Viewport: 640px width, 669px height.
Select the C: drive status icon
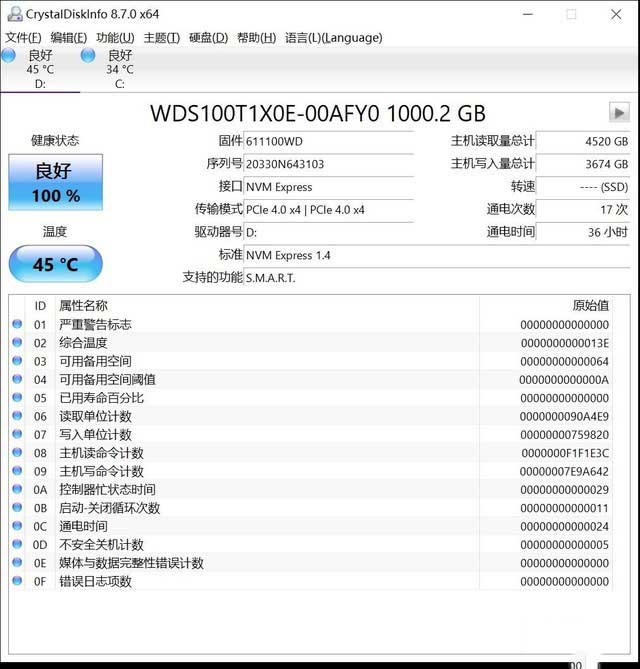[x=88, y=55]
